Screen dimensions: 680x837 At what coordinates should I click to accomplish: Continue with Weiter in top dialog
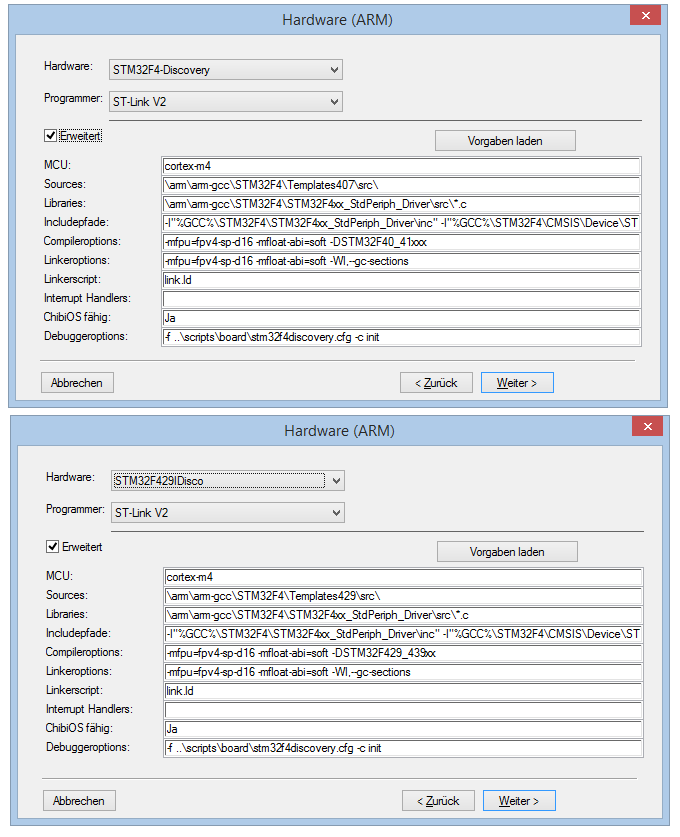517,383
